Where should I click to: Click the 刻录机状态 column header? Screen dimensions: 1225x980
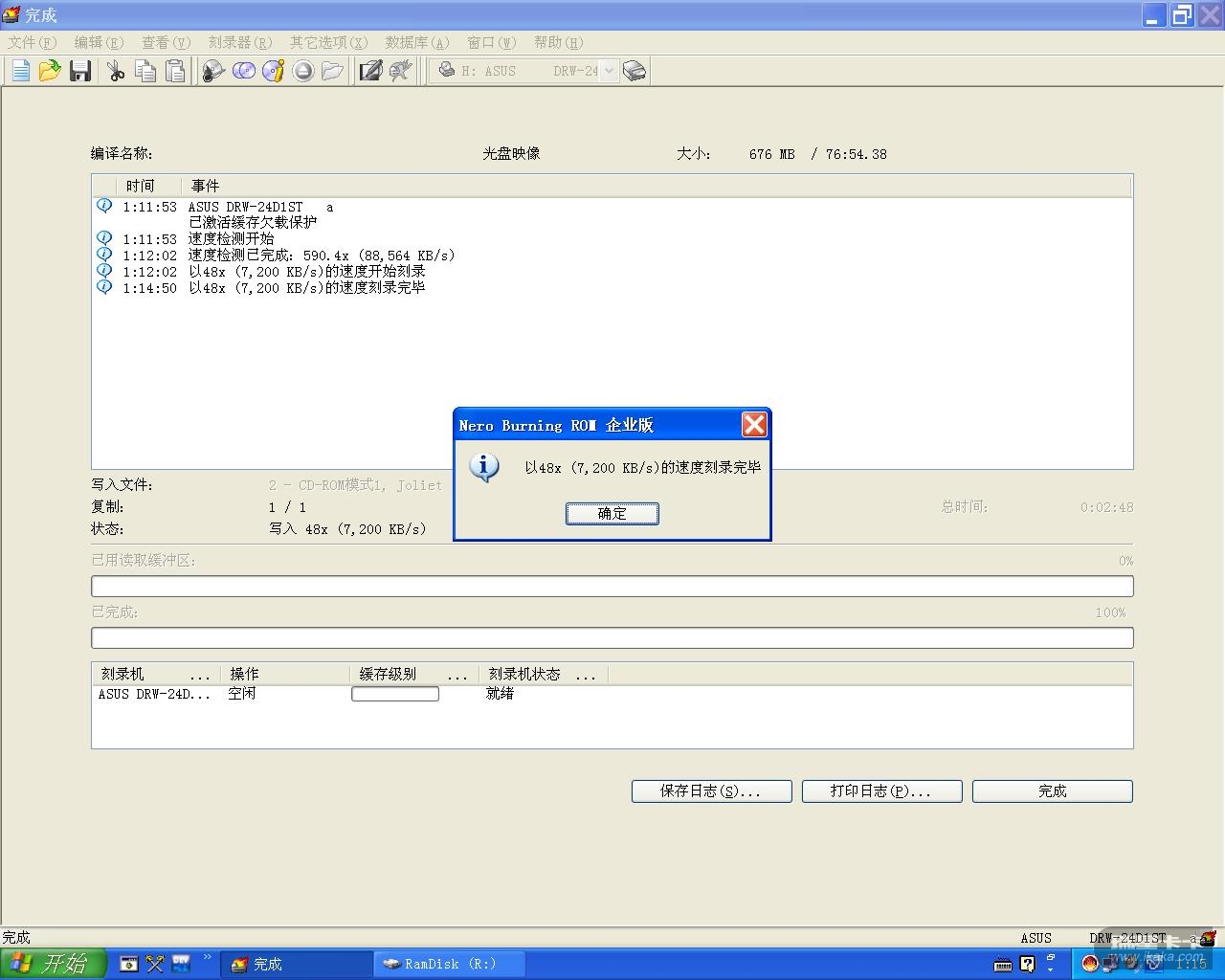[x=544, y=675]
